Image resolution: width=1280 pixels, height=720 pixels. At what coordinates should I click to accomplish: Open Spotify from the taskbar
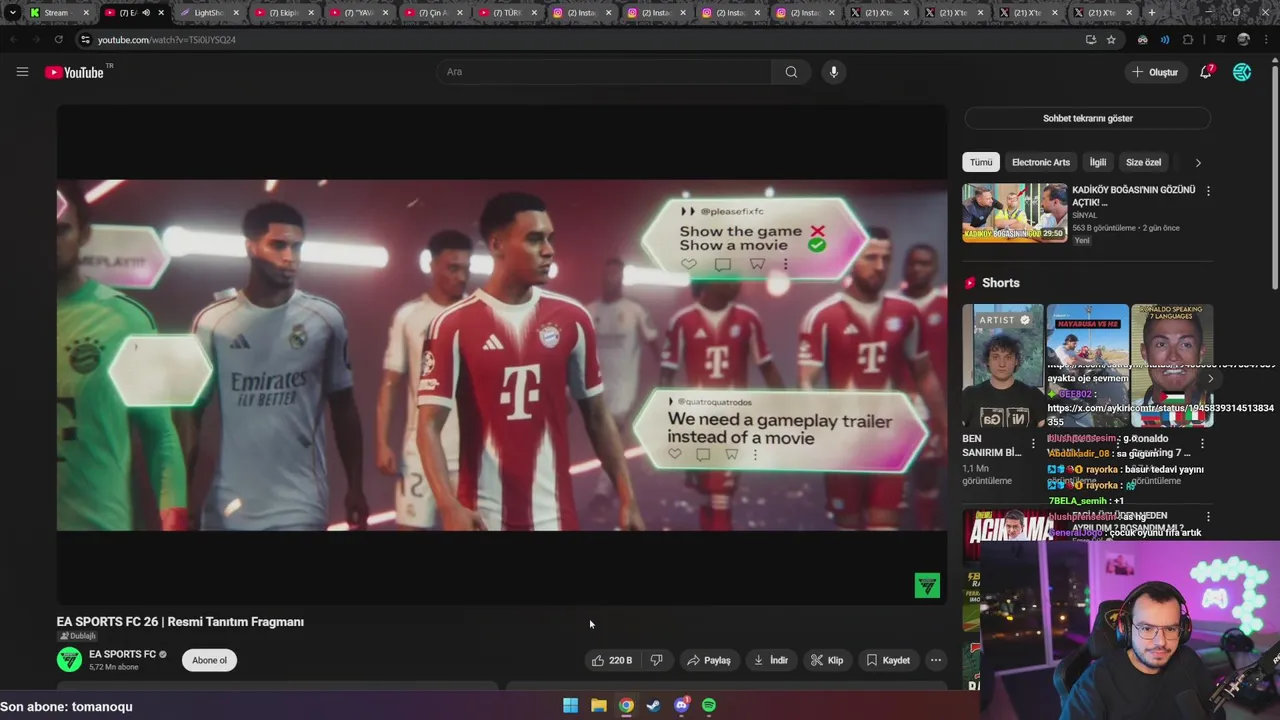click(709, 706)
